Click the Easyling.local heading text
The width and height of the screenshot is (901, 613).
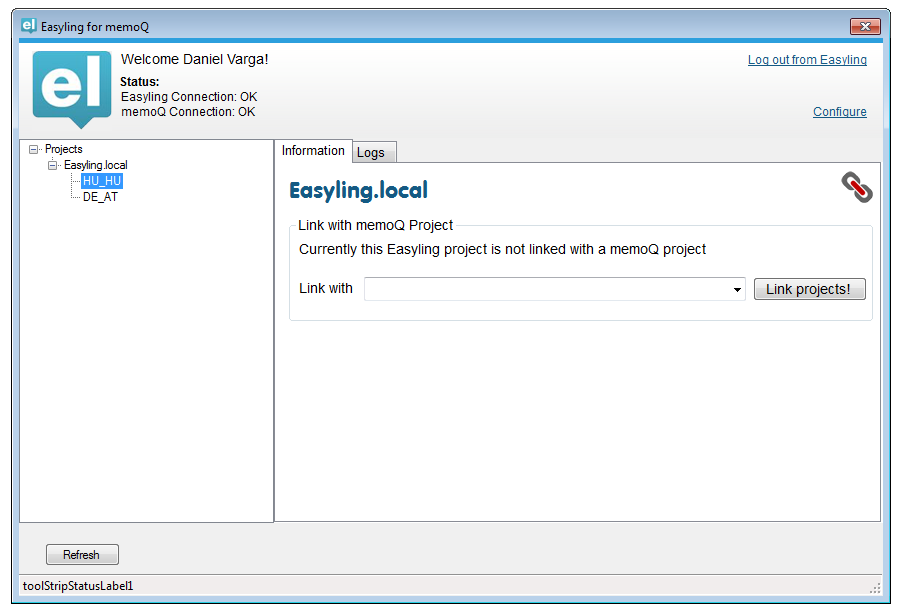coord(358,191)
